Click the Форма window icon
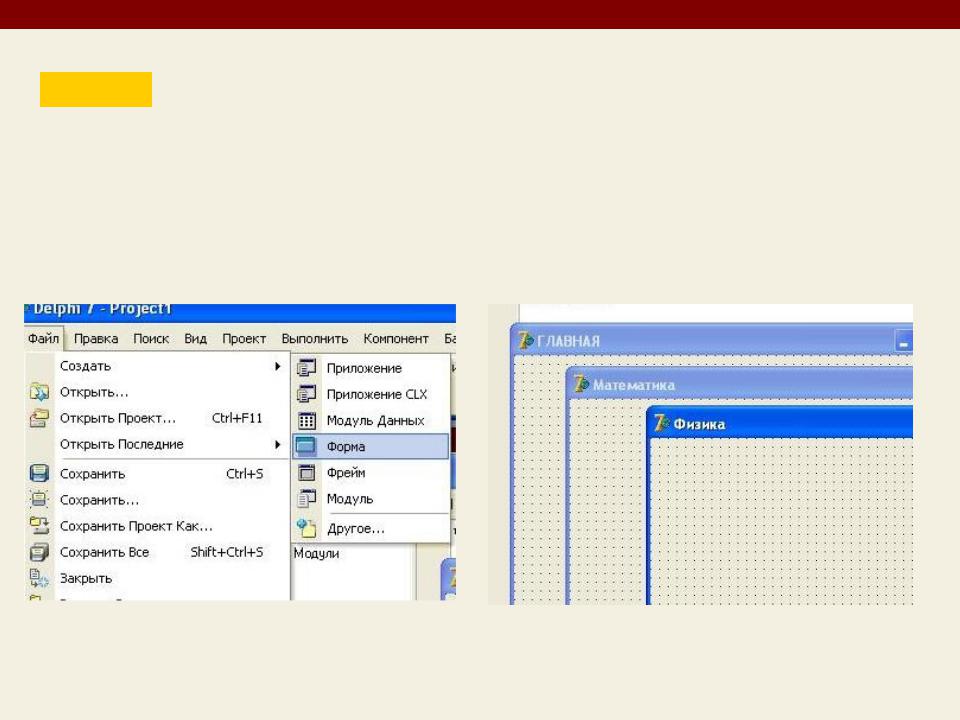The width and height of the screenshot is (960, 720). point(306,446)
